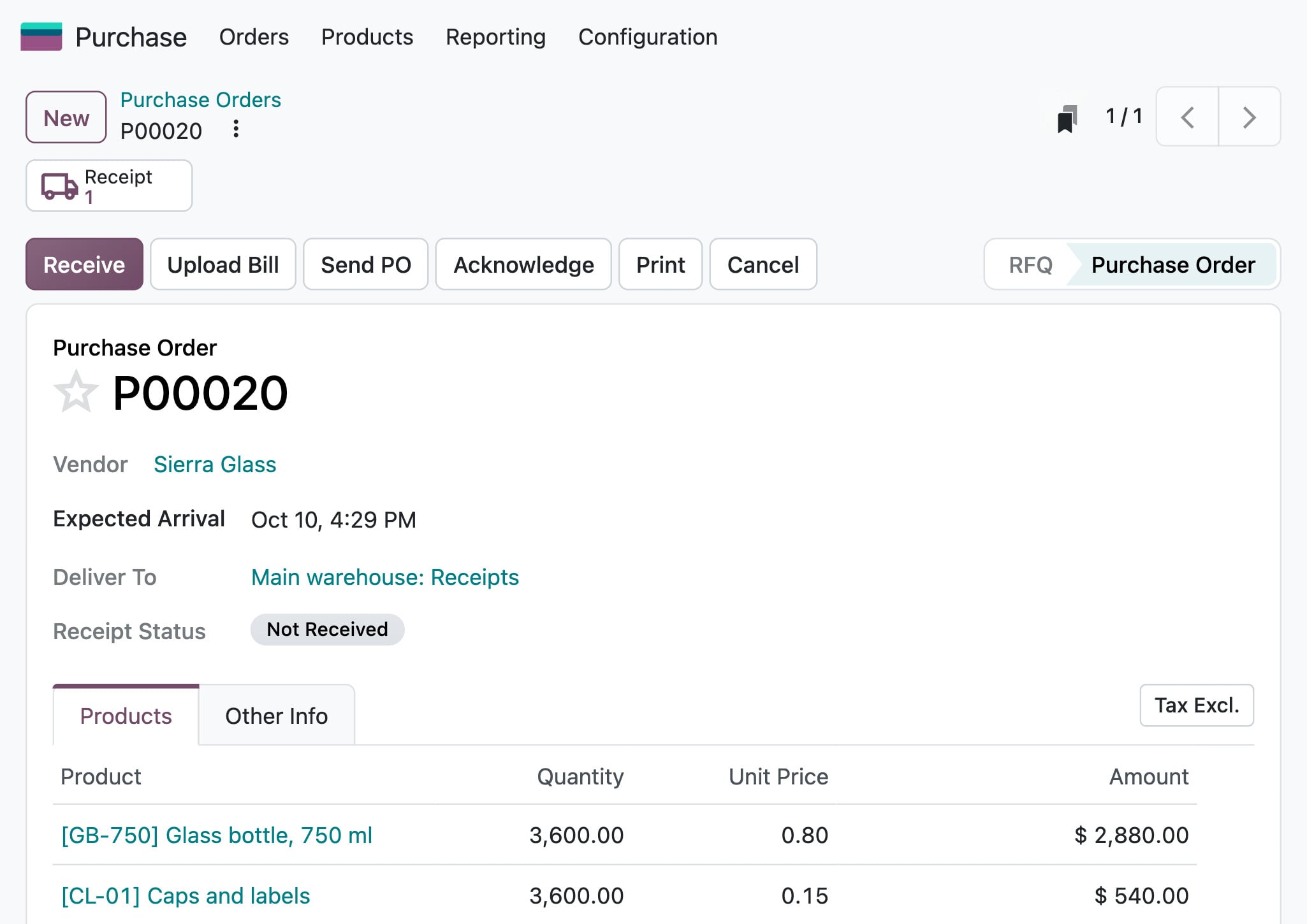Open the Products menu in navbar
The width and height of the screenshot is (1307, 924).
pyautogui.click(x=367, y=37)
